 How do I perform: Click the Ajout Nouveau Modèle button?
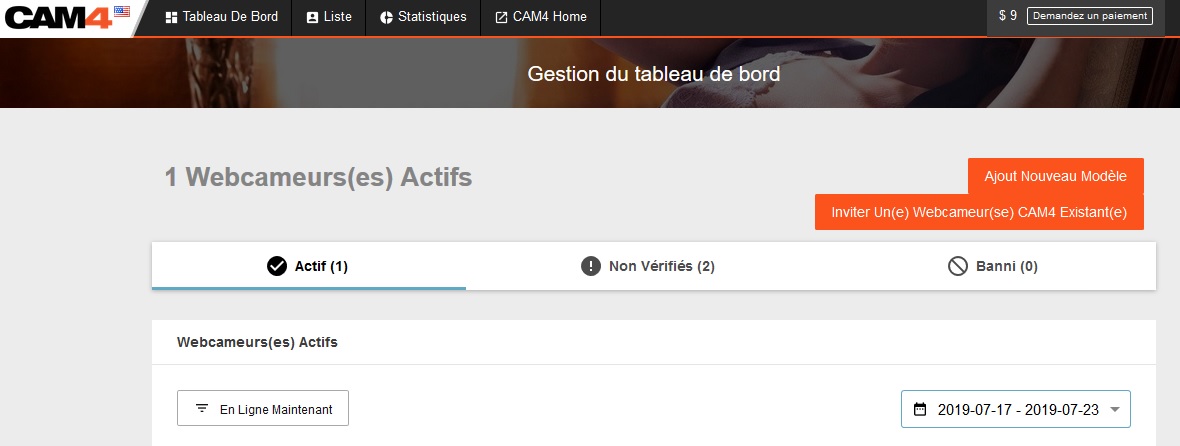point(1055,176)
